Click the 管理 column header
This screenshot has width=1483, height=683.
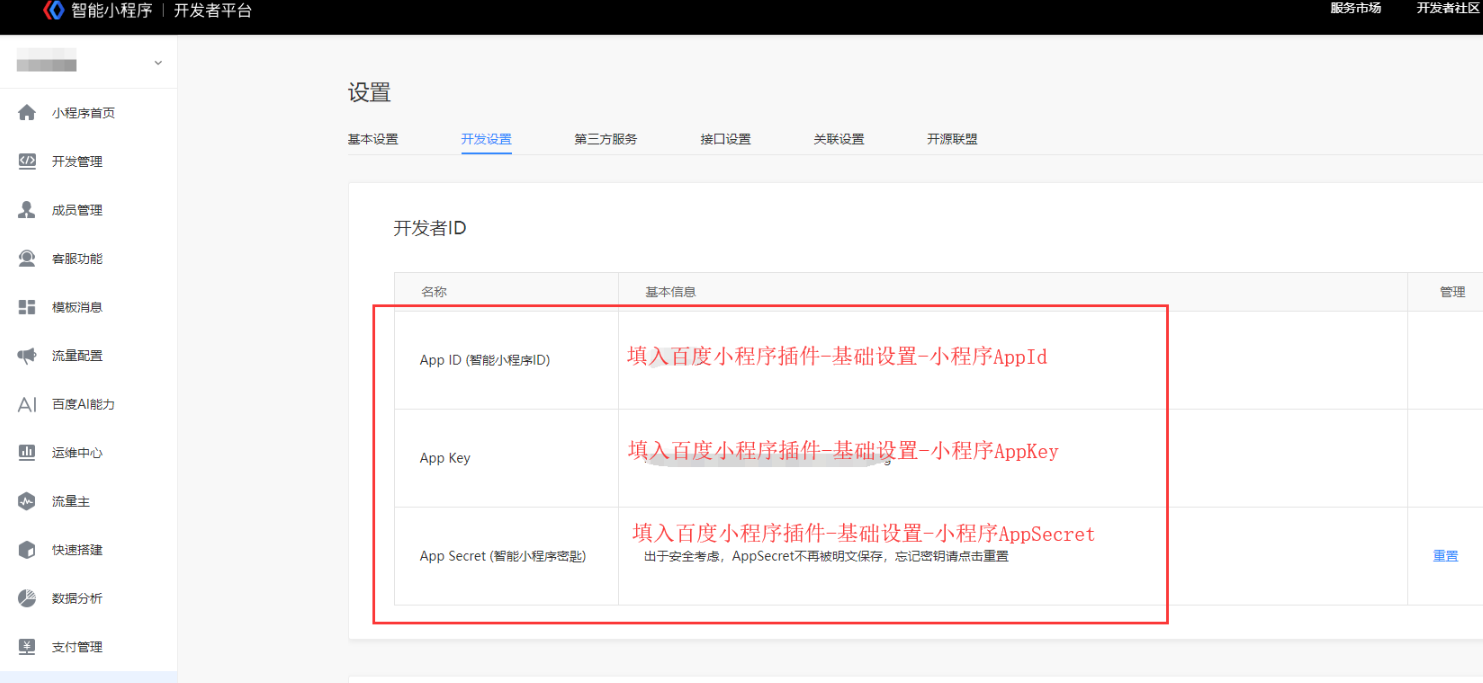tap(1453, 292)
